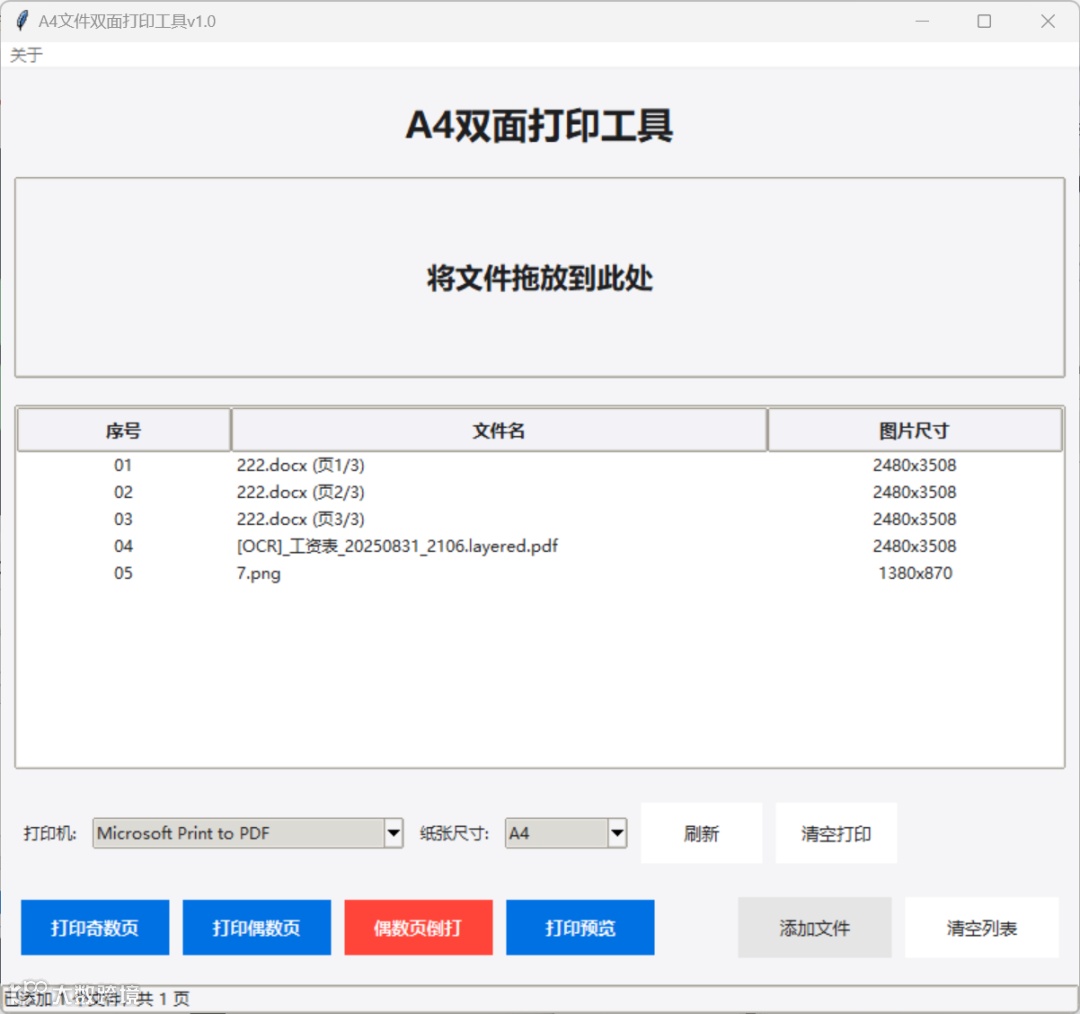Click sequence number 05 cell
This screenshot has width=1080, height=1014.
click(123, 573)
